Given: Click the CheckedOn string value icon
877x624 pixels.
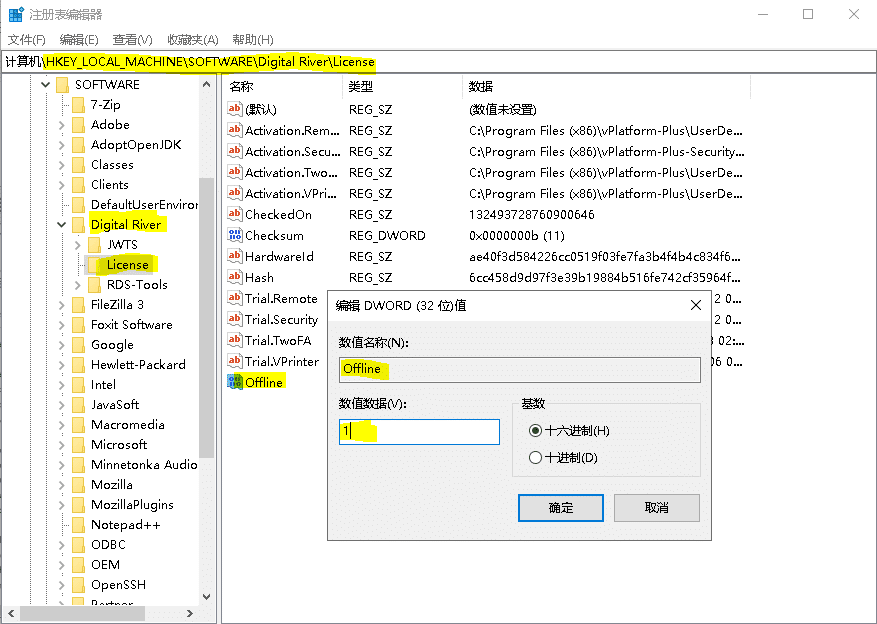Looking at the screenshot, I should point(236,215).
